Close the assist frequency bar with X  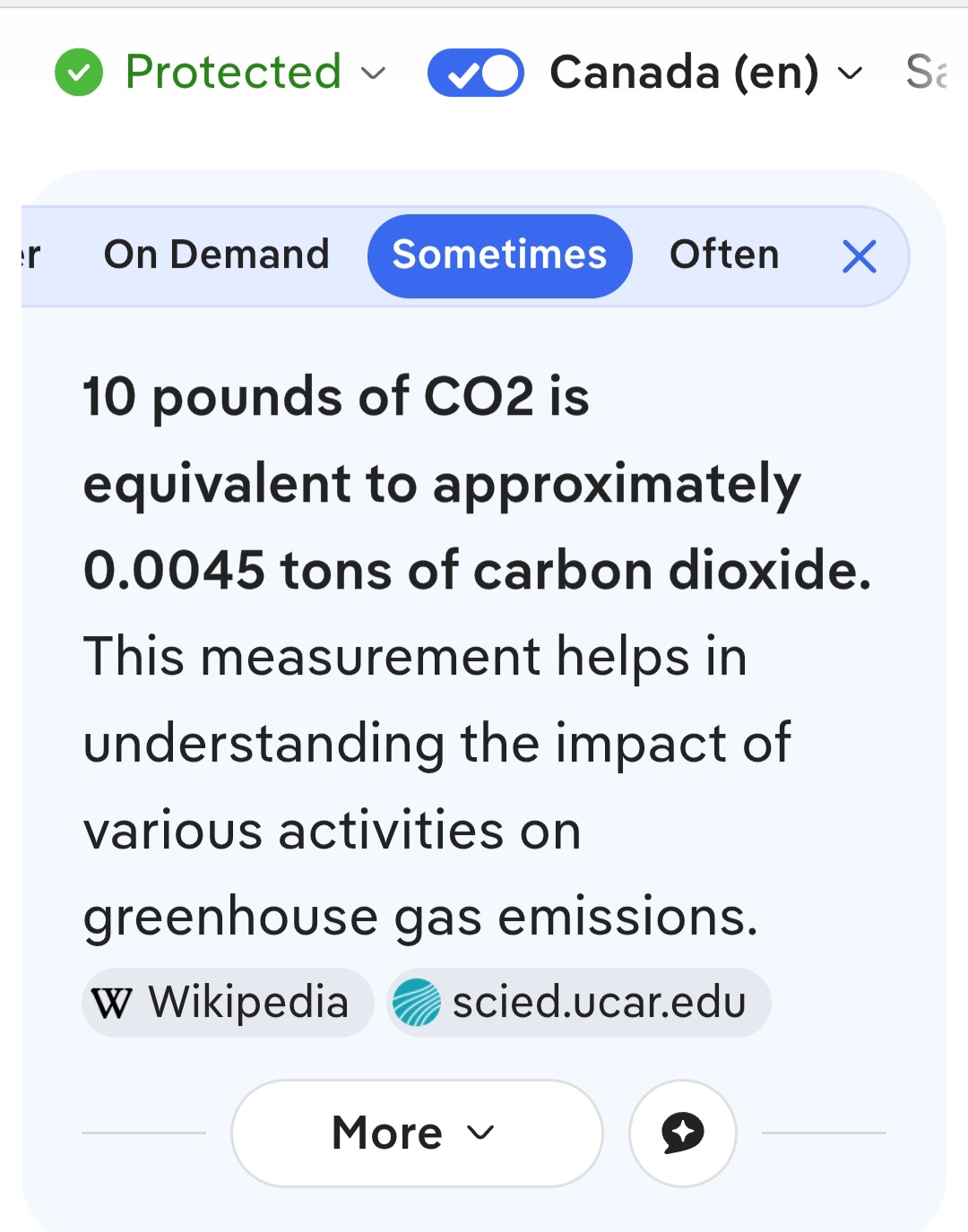click(859, 257)
